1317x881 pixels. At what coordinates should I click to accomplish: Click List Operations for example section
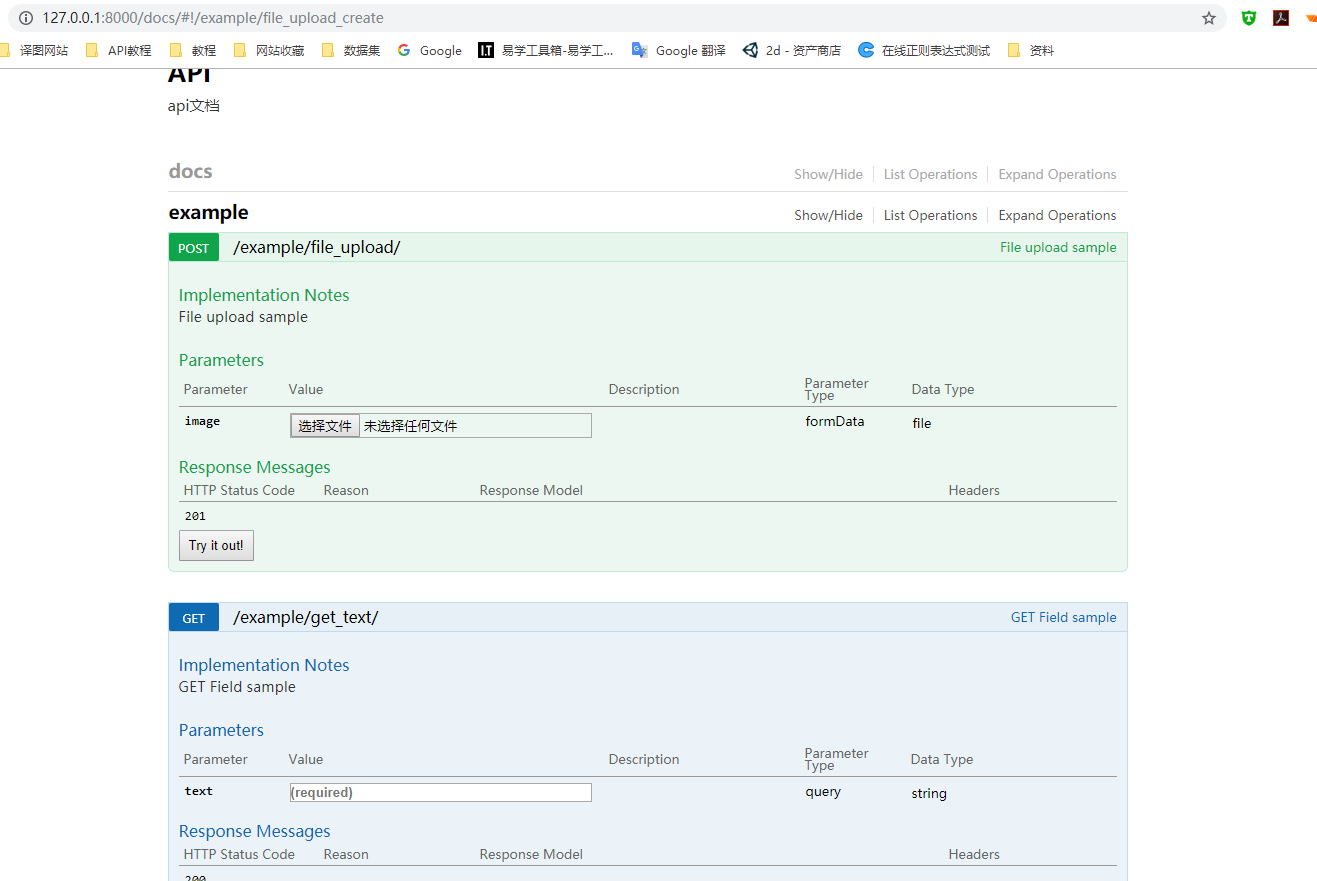(x=930, y=215)
